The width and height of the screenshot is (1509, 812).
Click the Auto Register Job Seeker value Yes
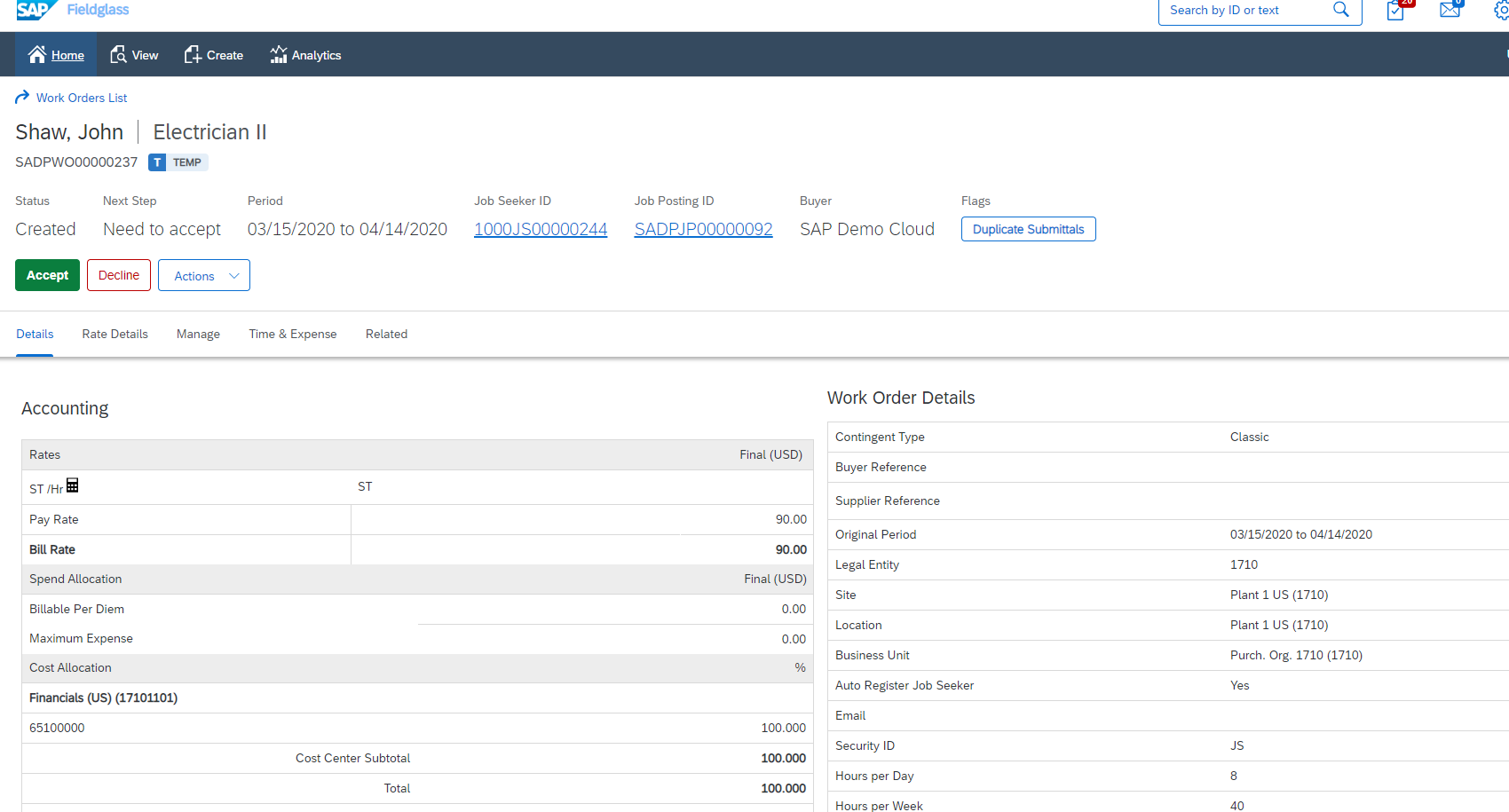pyautogui.click(x=1239, y=685)
